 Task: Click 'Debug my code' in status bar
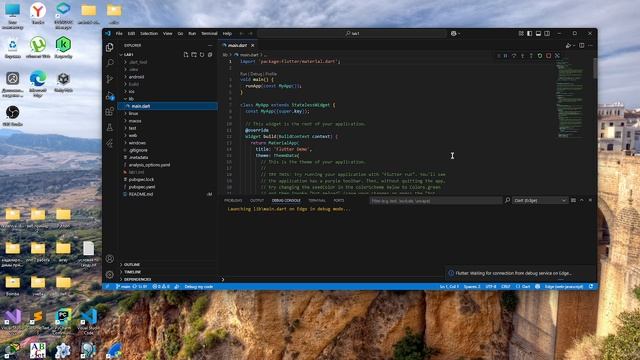coord(199,287)
